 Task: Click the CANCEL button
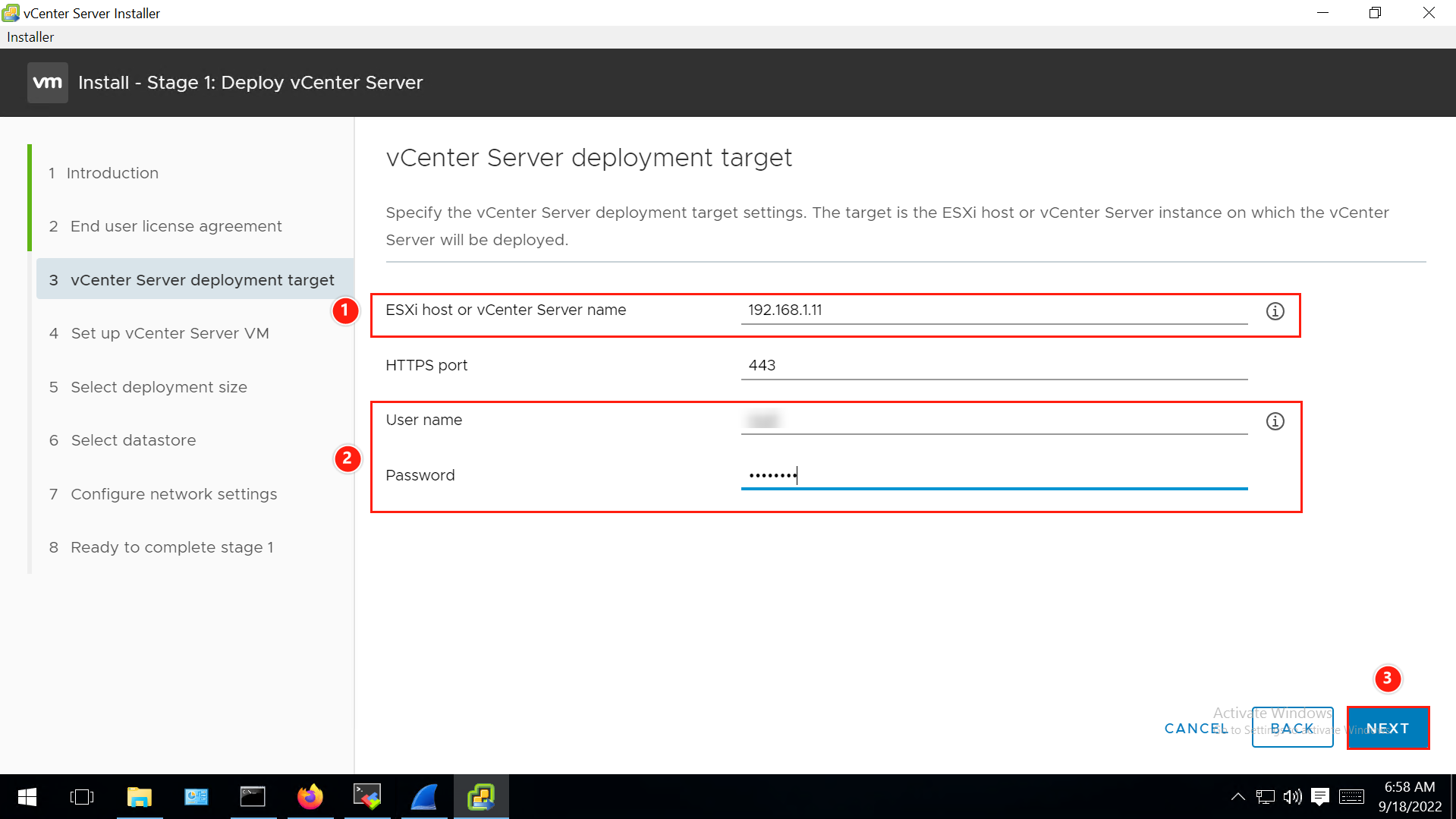coord(1196,729)
